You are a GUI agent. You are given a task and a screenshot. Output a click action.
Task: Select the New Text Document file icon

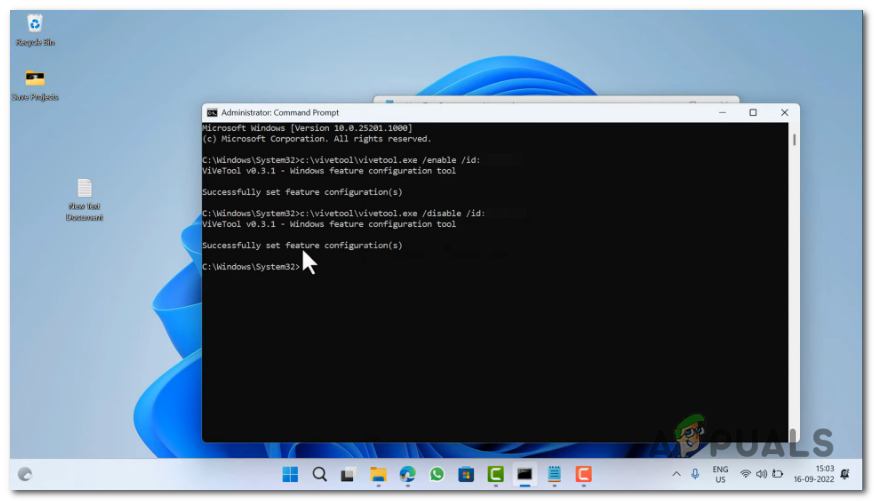point(84,200)
